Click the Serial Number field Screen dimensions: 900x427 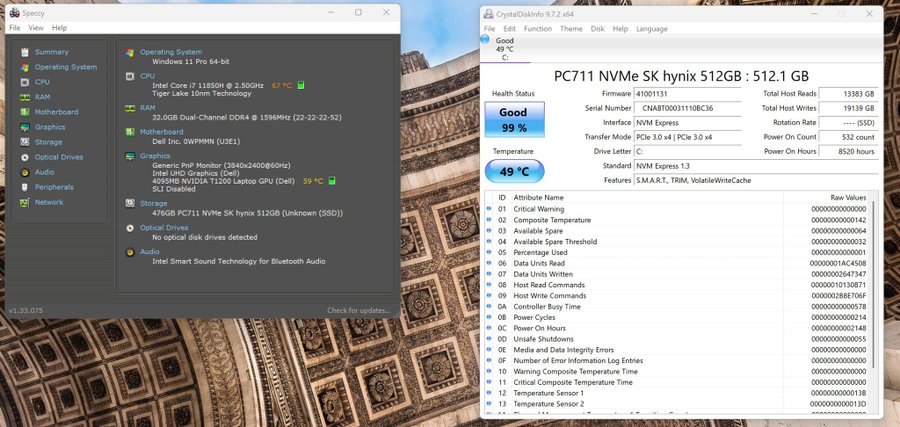click(x=692, y=108)
